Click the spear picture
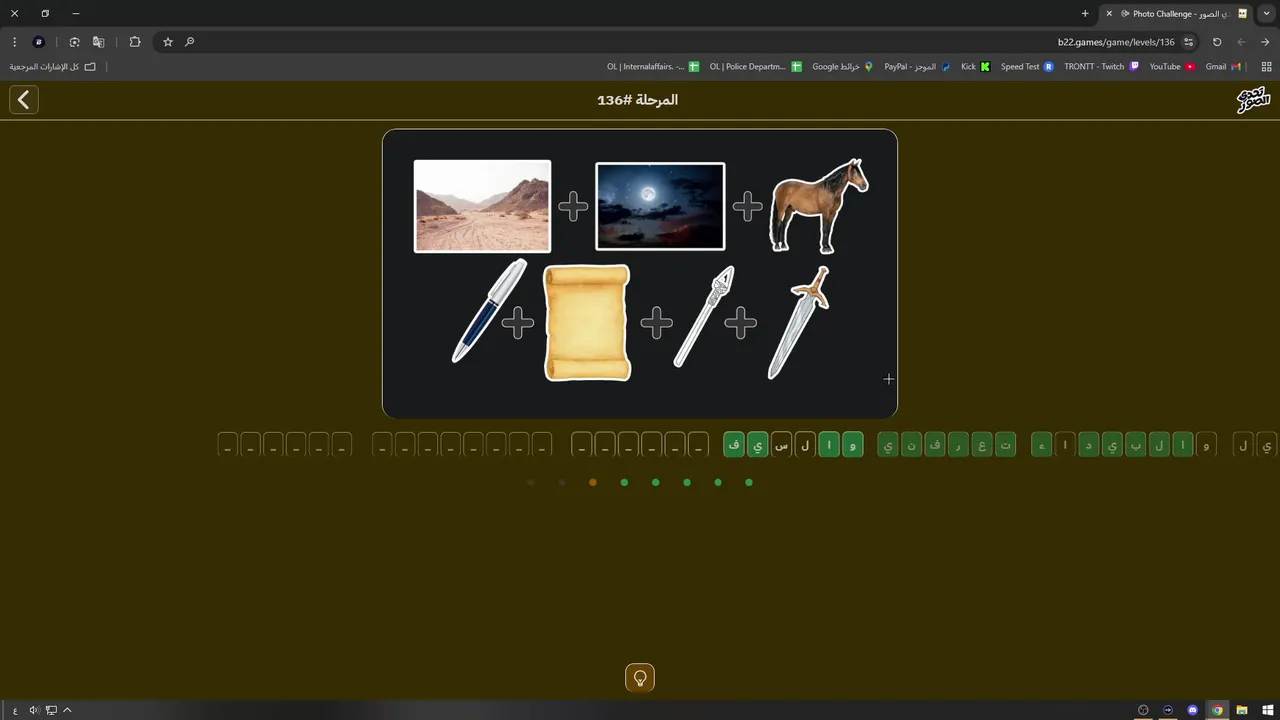Screen dimensions: 1280x720 click(x=704, y=316)
